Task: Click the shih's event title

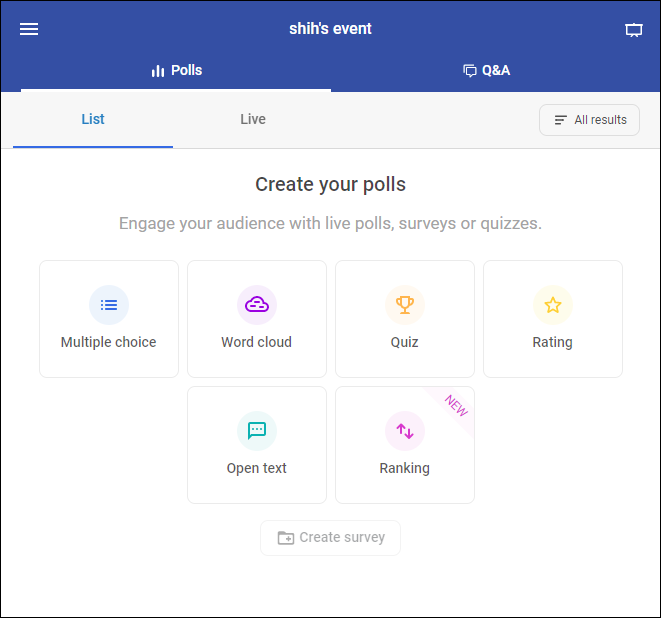Action: coord(330,29)
